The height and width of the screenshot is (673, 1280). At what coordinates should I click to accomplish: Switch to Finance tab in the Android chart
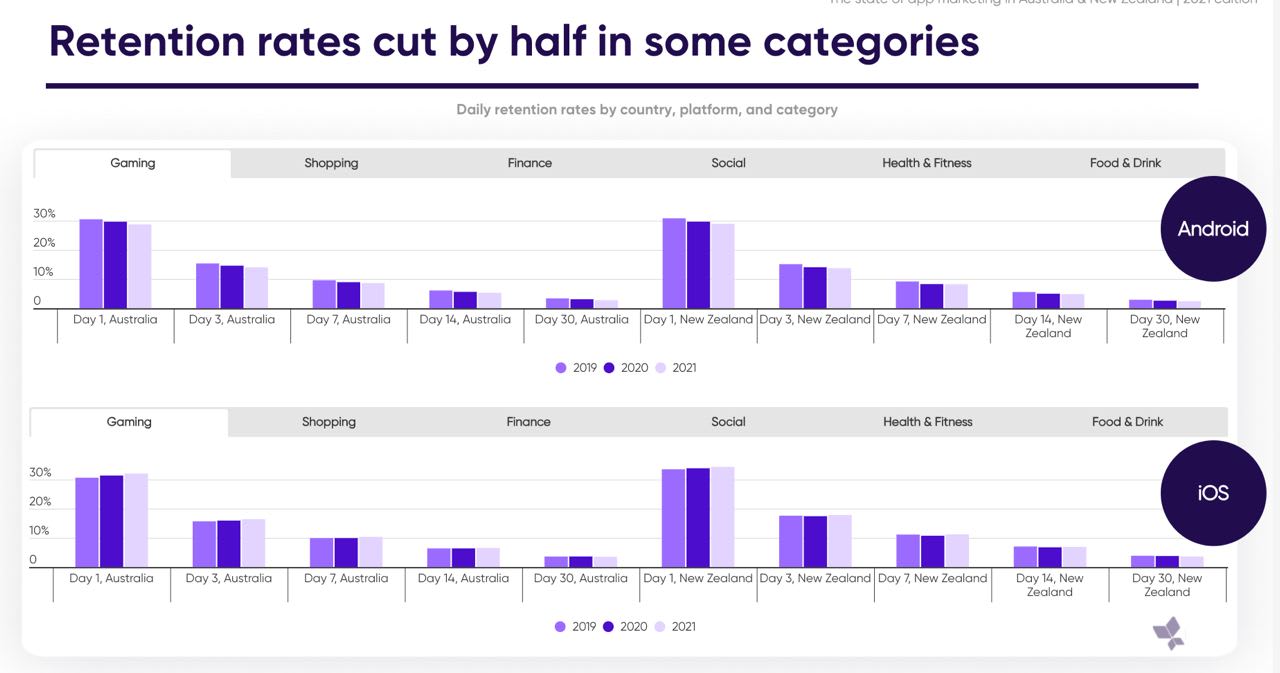(529, 163)
